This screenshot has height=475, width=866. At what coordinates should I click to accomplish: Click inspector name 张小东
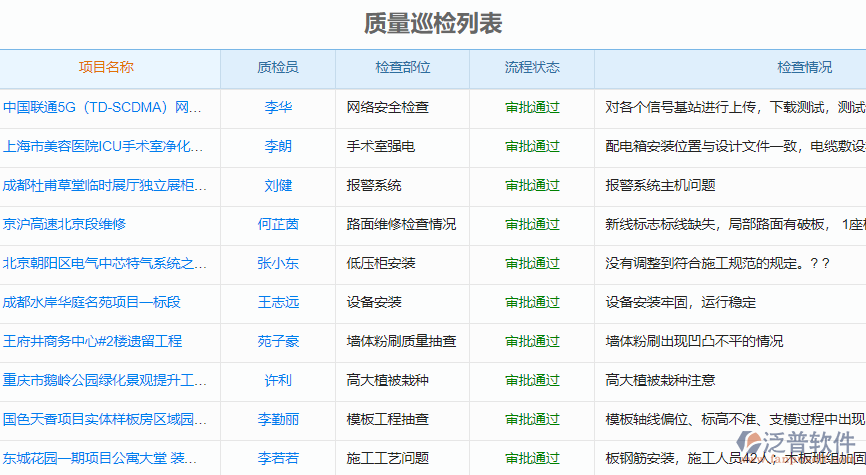click(278, 263)
